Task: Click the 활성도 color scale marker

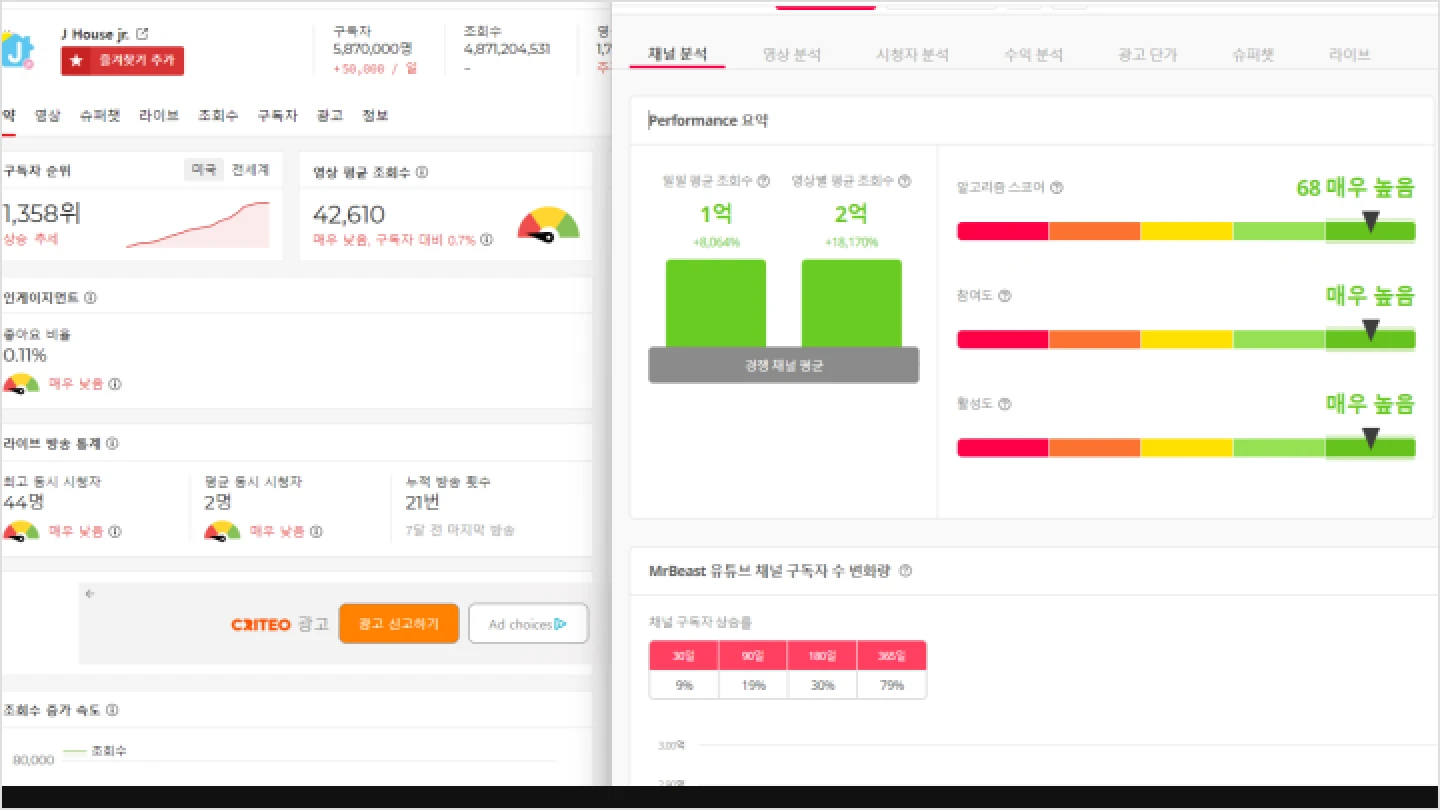Action: point(1370,438)
